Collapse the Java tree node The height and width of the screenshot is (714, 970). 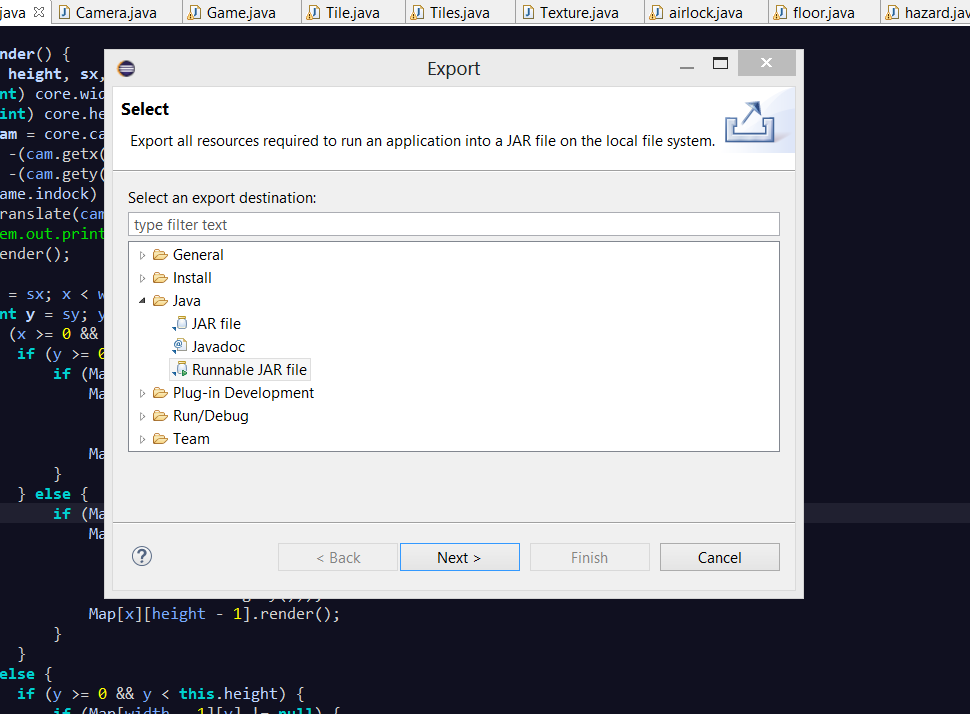click(x=142, y=301)
